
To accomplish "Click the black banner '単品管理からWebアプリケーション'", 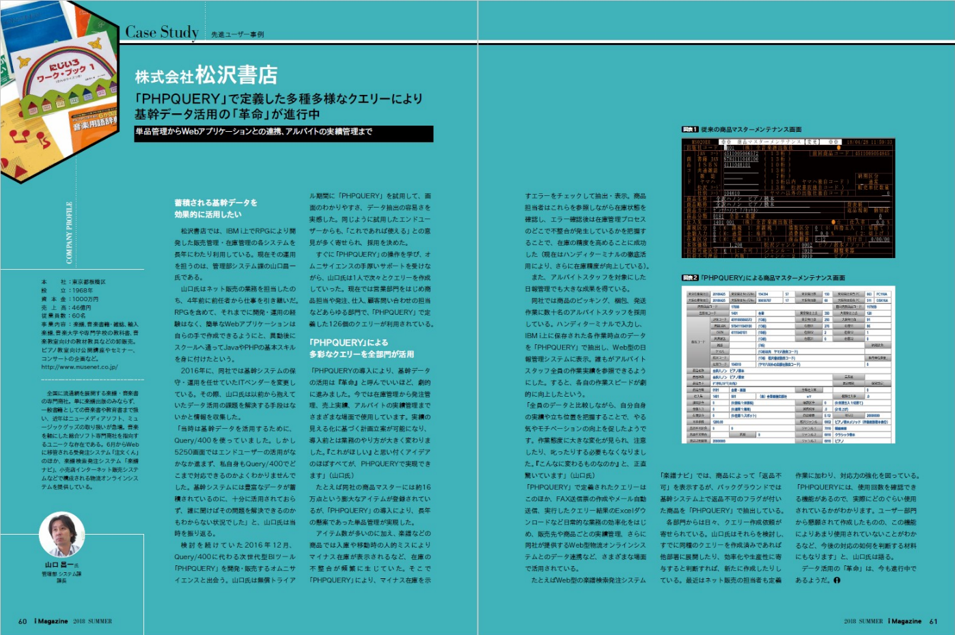I will click(284, 133).
